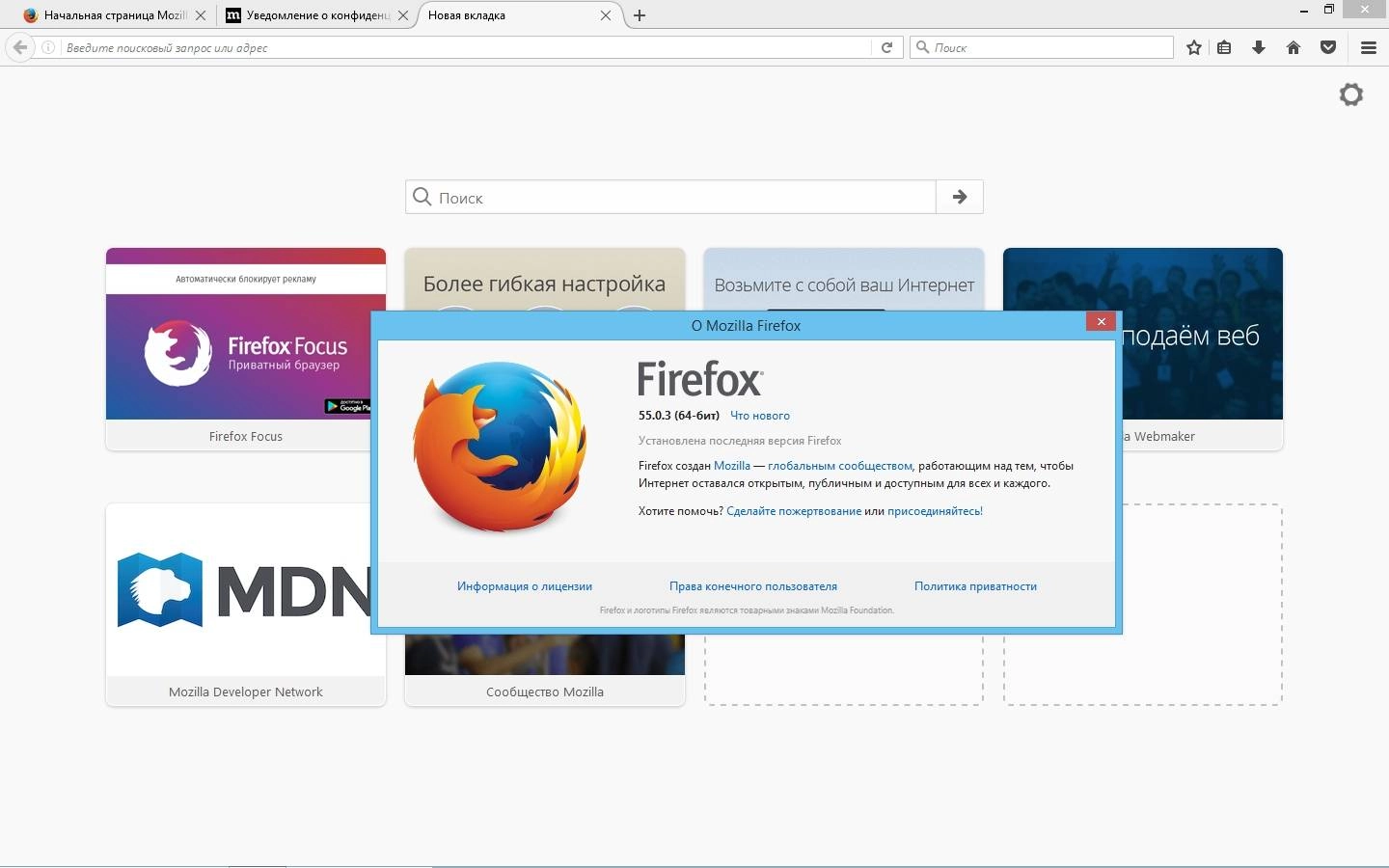1389x868 pixels.
Task: Click 'Установлена последняя версия Firefox' text
Action: coord(740,441)
